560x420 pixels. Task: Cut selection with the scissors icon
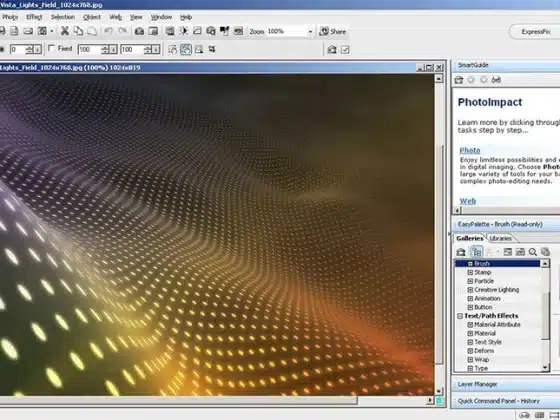click(x=65, y=31)
